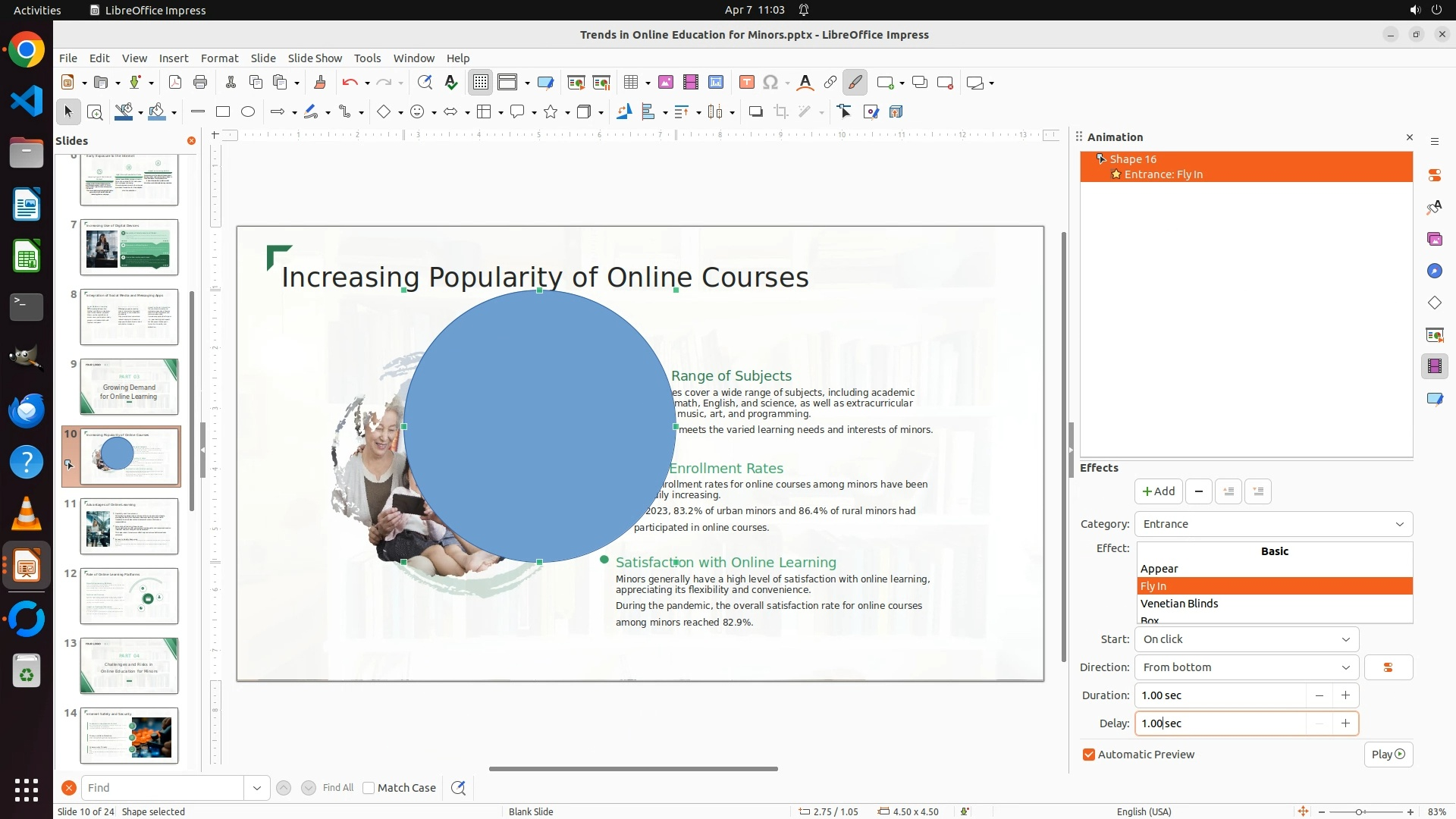Open the Direction dropdown From bottom
Image resolution: width=1456 pixels, height=819 pixels.
click(x=1246, y=667)
